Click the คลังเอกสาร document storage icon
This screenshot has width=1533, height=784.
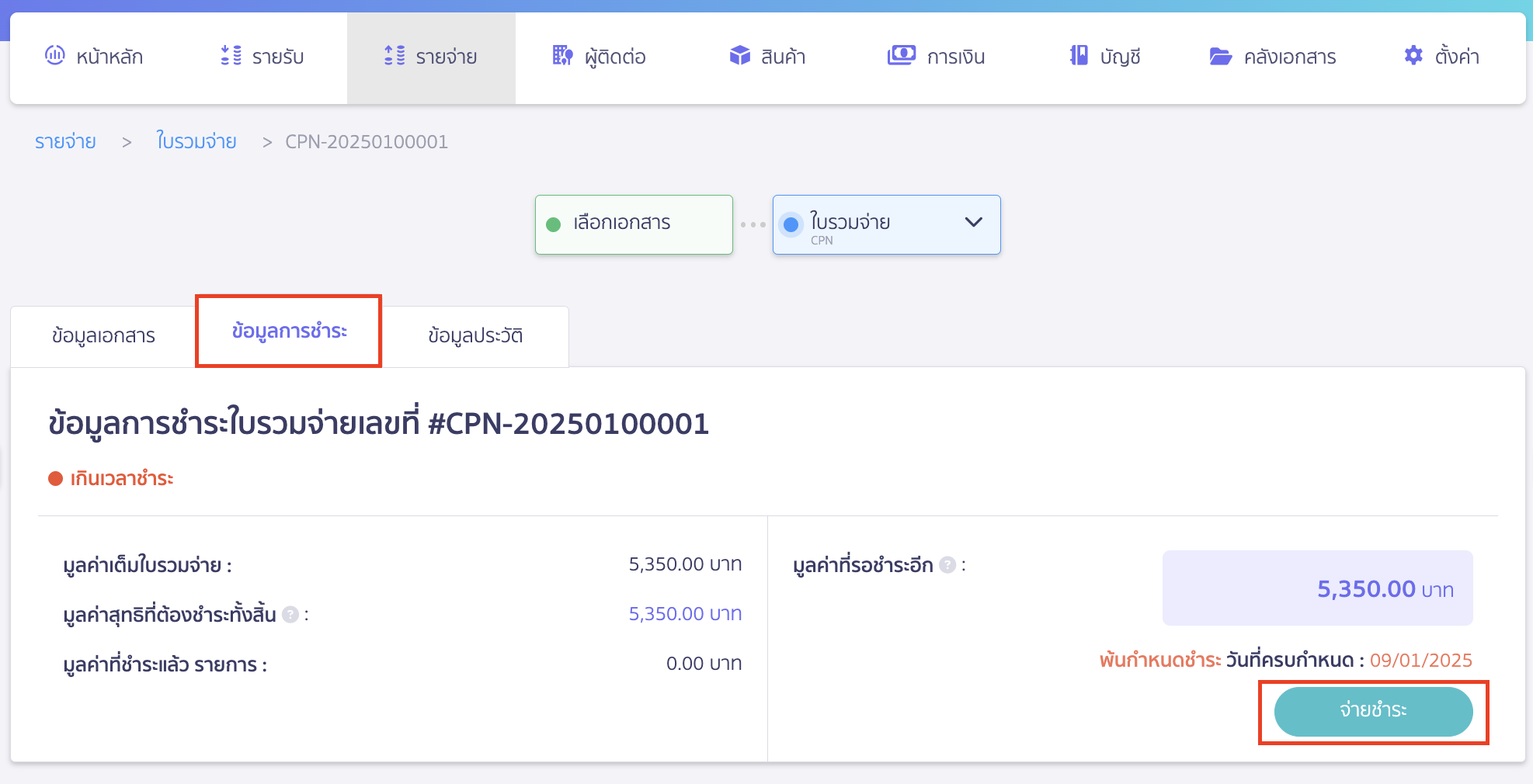[x=1220, y=55]
